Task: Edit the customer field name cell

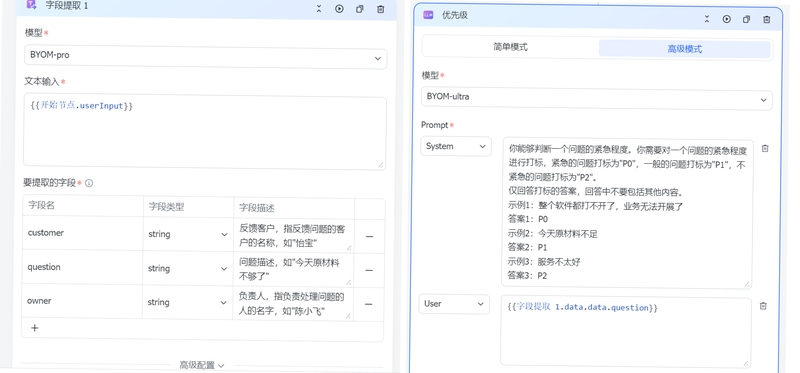Action: coord(83,233)
